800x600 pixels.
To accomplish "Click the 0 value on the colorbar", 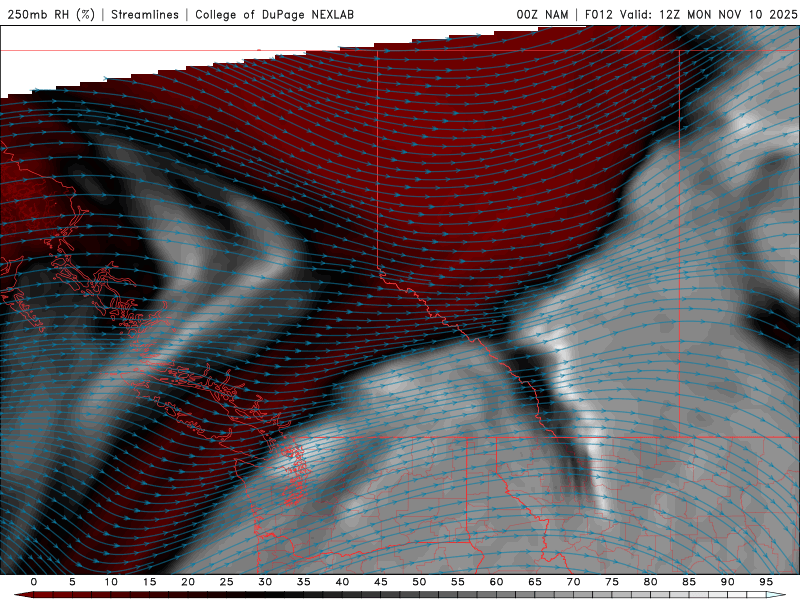I will 34,582.
